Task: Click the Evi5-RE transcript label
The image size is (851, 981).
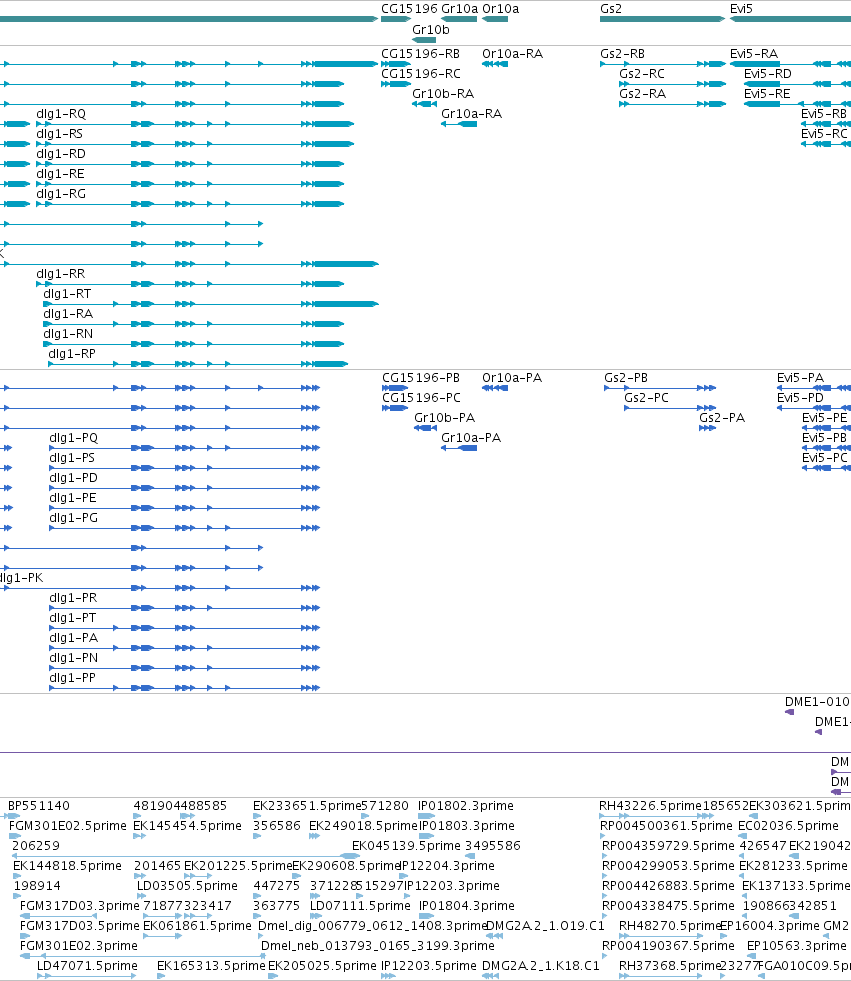Action: [x=767, y=94]
